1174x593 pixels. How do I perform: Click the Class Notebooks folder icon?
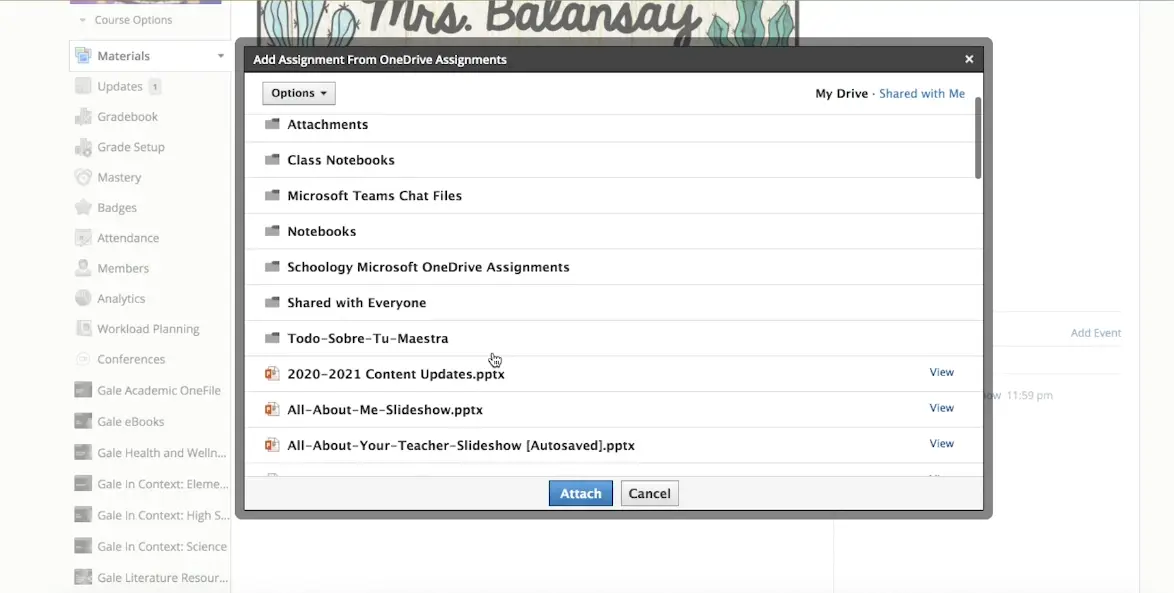click(272, 160)
